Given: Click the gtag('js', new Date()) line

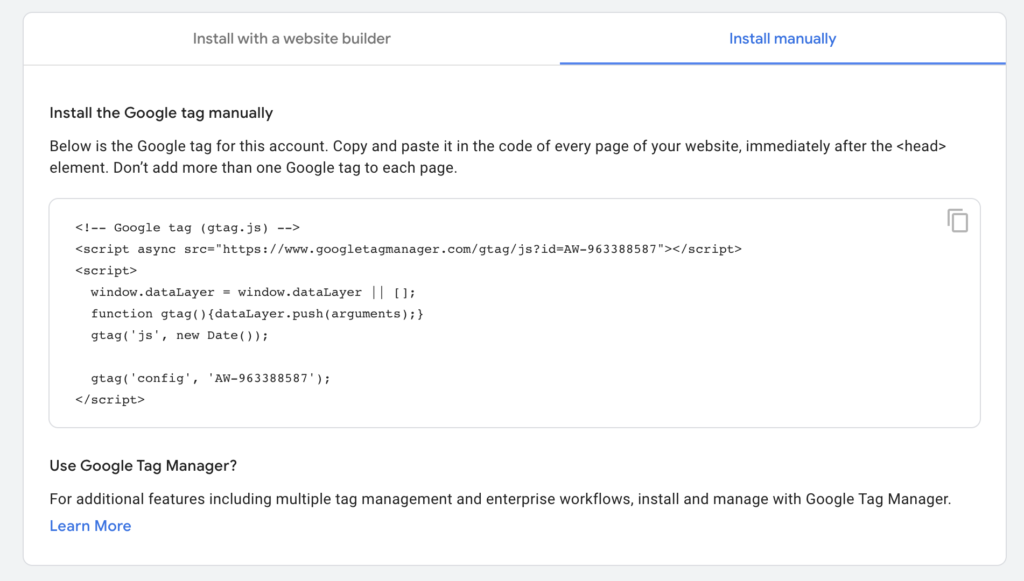Looking at the screenshot, I should coord(180,335).
